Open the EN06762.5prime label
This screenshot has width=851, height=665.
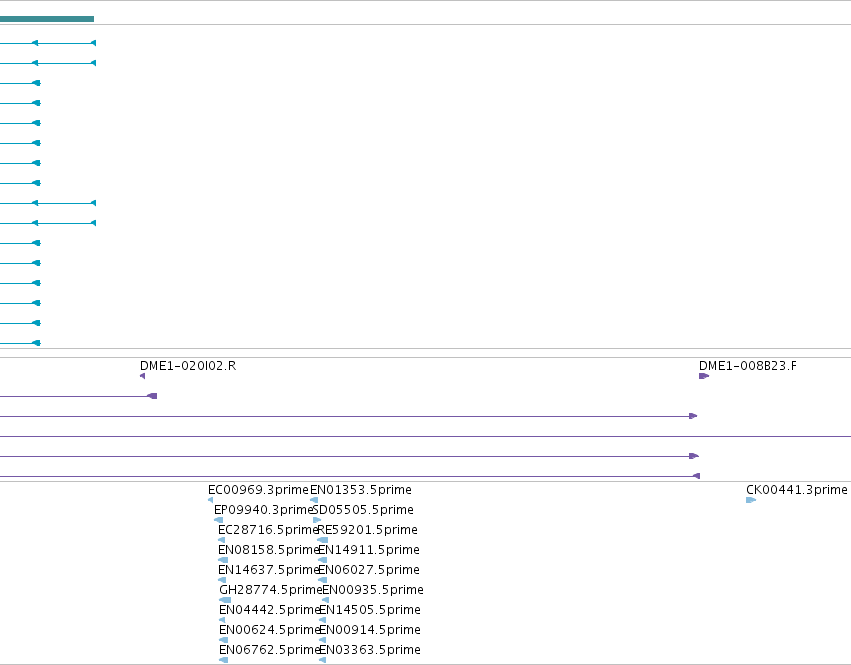coord(269,650)
